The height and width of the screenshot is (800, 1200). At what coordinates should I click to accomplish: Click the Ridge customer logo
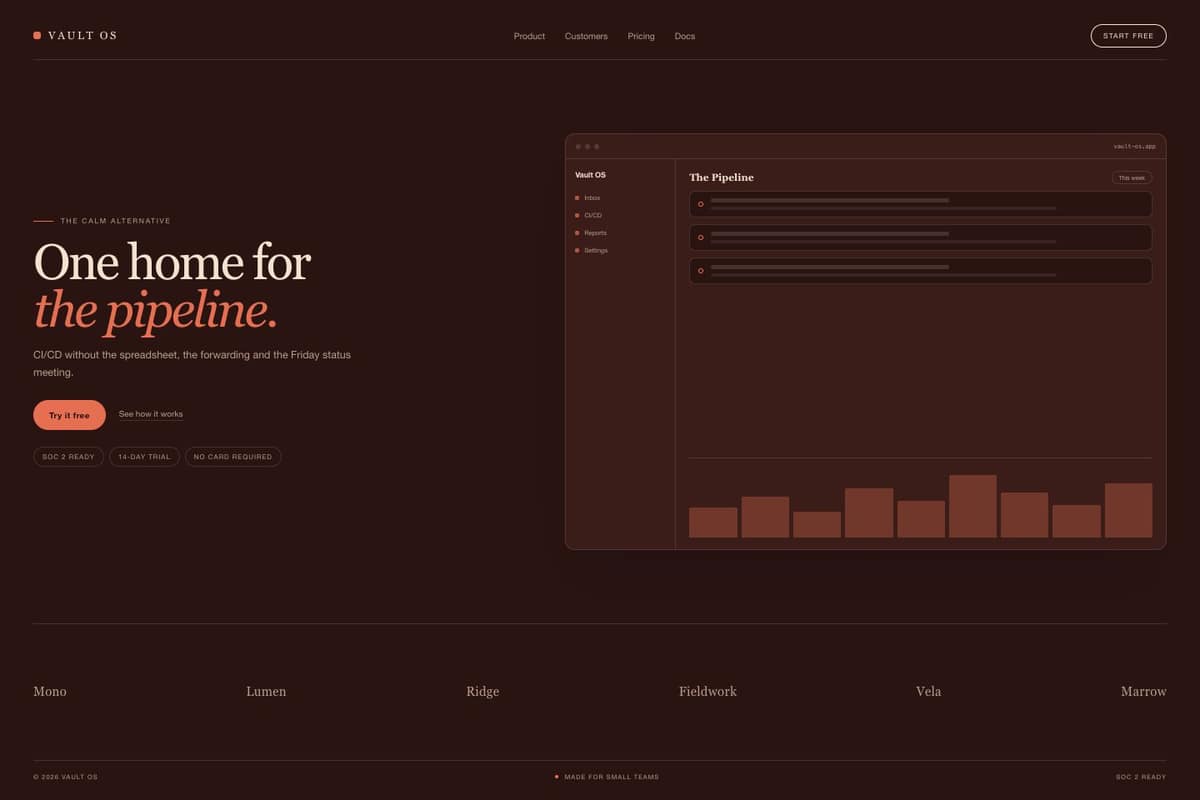pos(482,691)
